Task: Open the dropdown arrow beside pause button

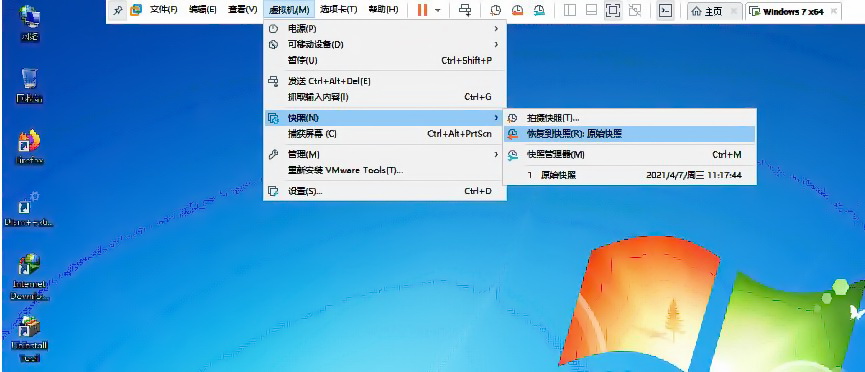Action: coord(438,10)
